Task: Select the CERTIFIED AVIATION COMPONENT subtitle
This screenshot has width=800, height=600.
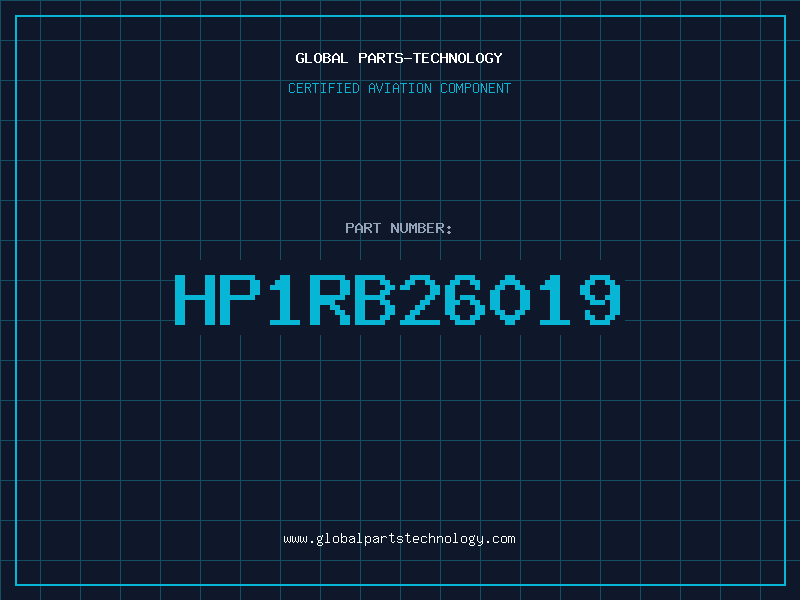Action: (x=399, y=88)
